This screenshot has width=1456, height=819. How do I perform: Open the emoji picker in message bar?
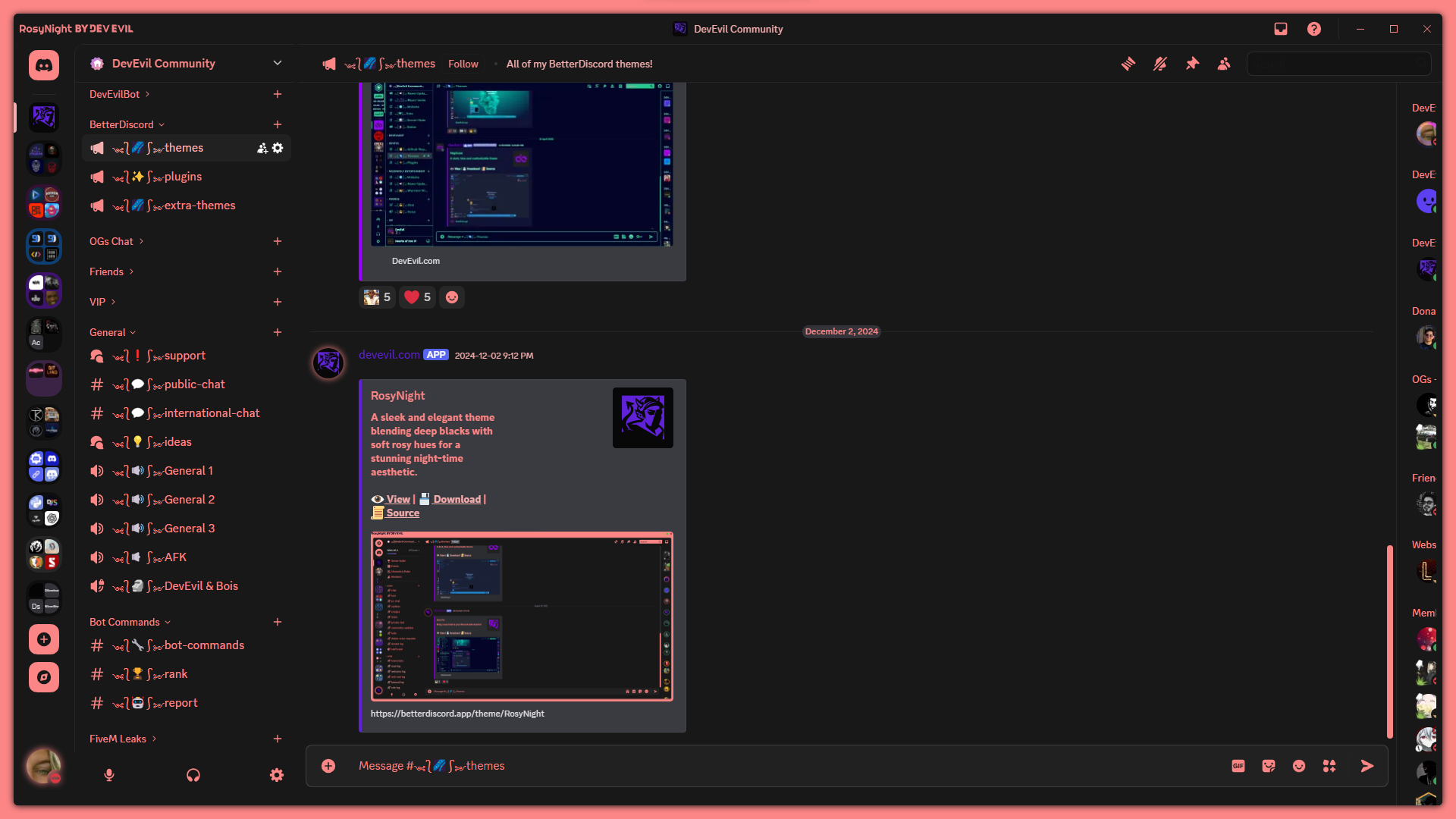pos(1298,766)
